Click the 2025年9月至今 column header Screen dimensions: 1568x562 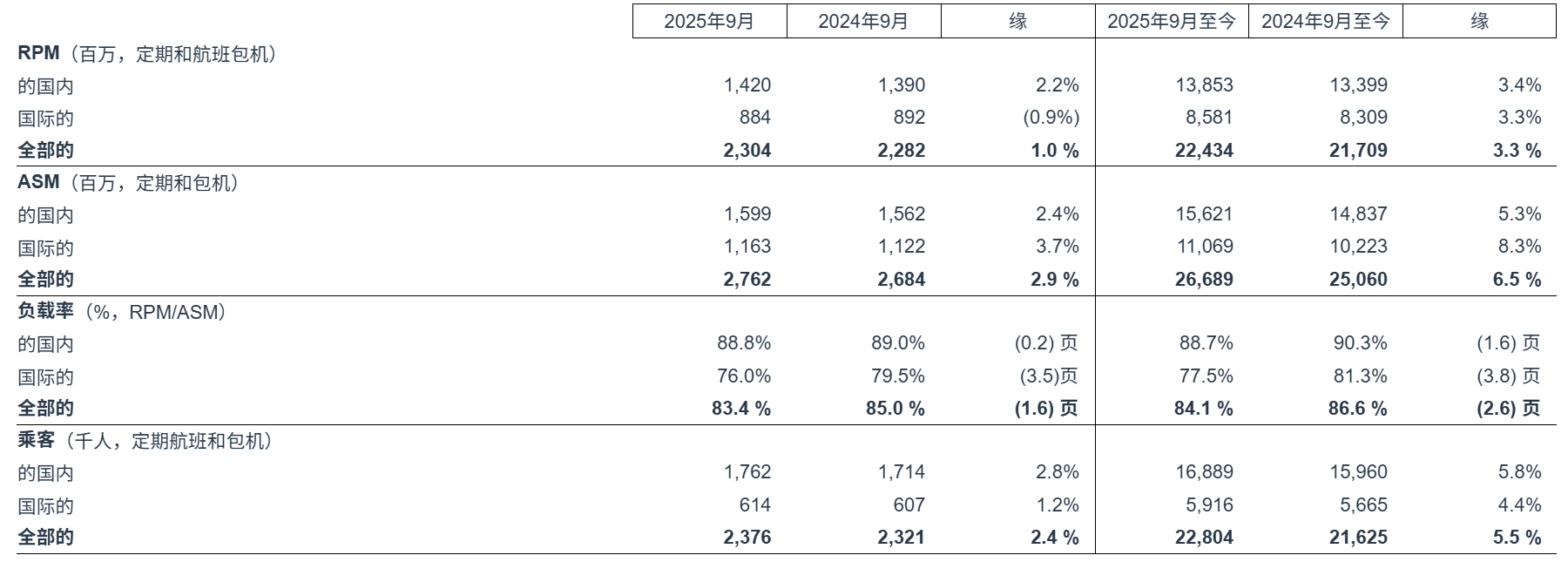1172,22
